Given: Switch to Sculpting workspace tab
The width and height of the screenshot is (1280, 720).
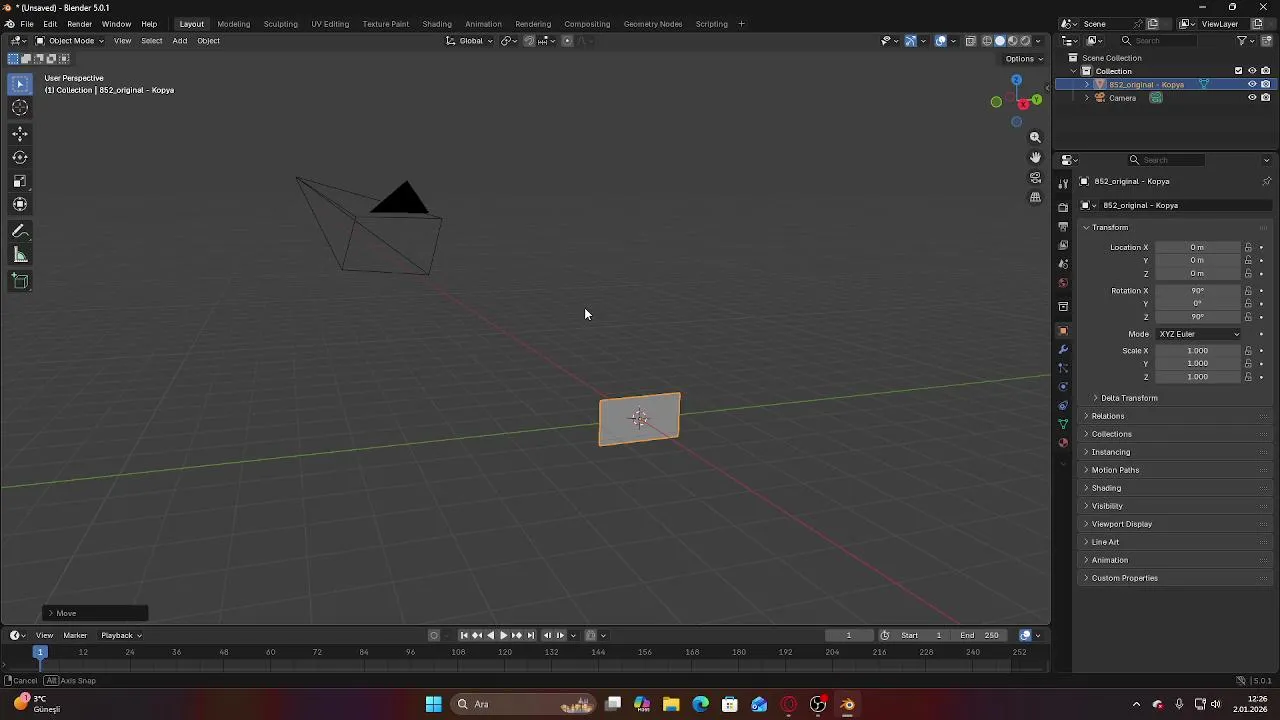Looking at the screenshot, I should 280,24.
